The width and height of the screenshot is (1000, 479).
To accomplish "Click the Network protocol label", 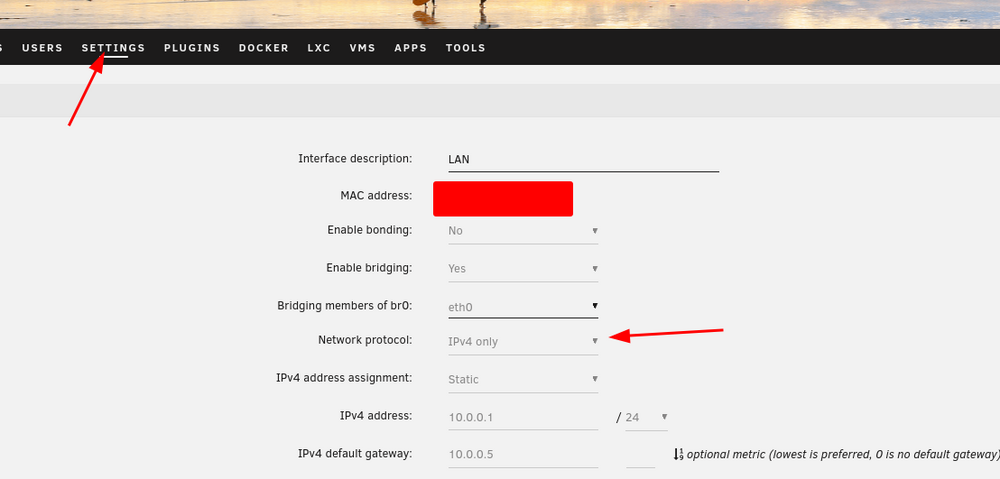I will point(365,340).
